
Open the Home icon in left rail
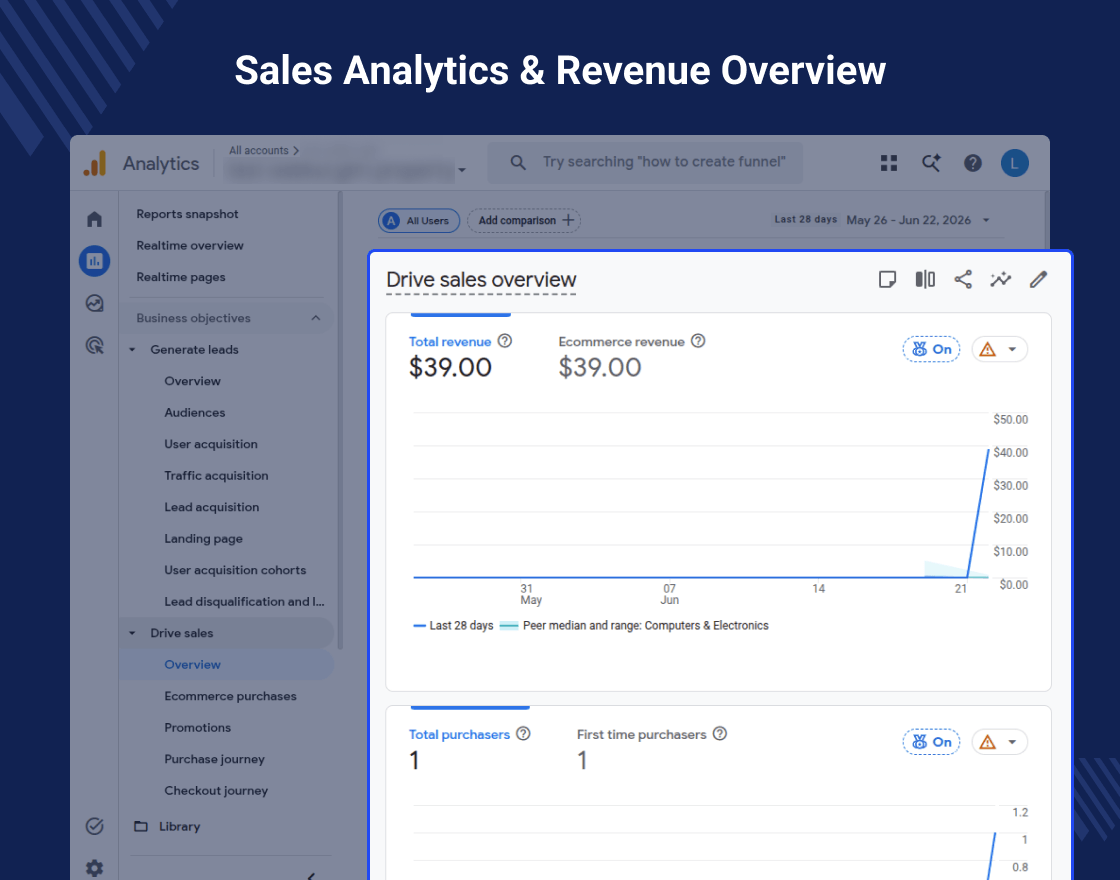[x=94, y=219]
